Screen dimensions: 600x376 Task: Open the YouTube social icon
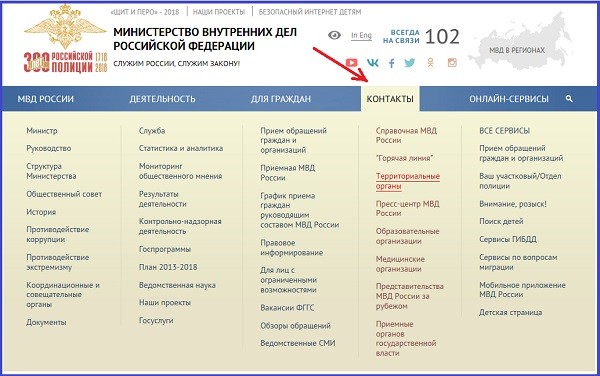pos(351,63)
